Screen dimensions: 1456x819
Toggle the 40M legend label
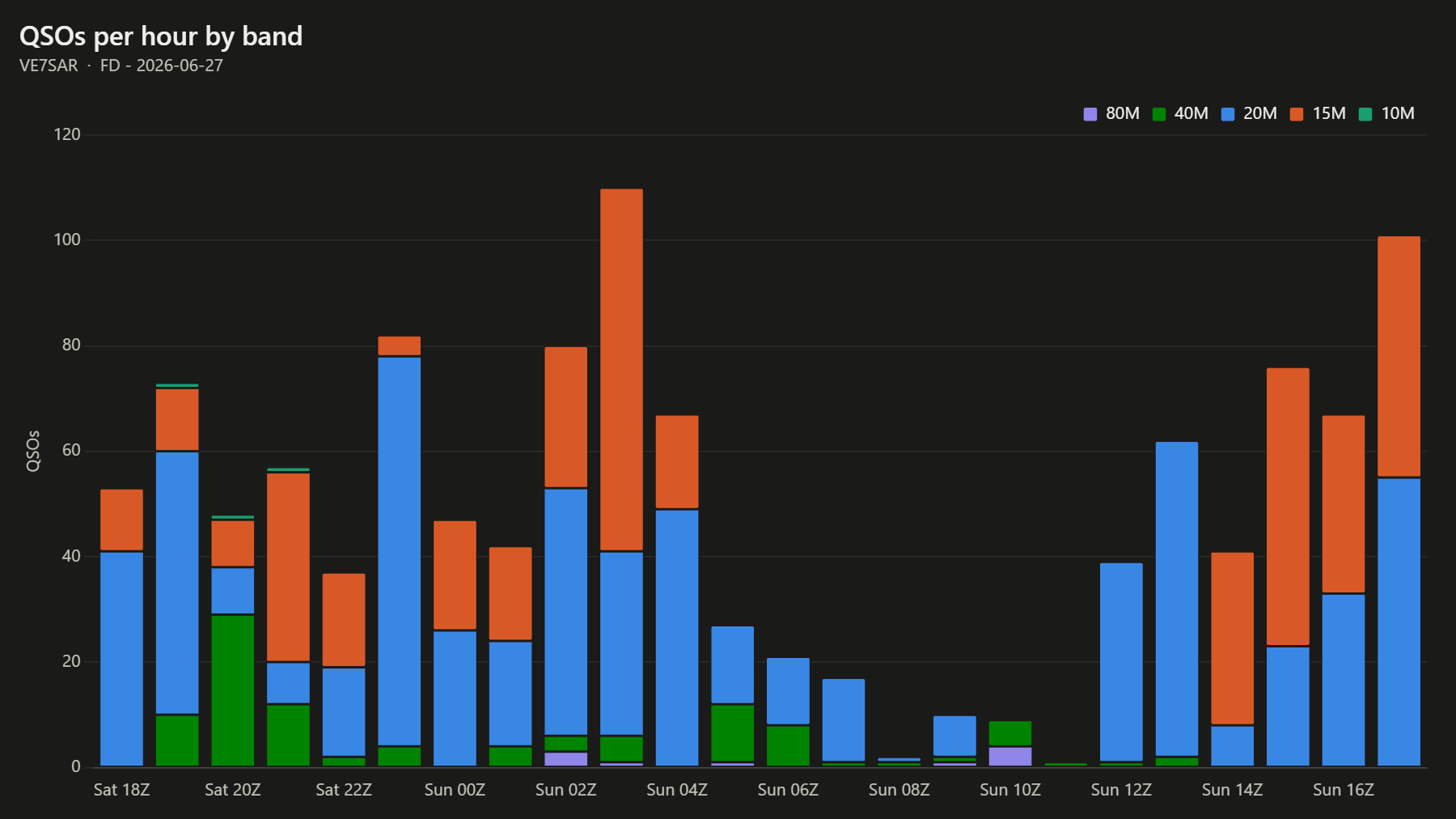click(x=1191, y=114)
